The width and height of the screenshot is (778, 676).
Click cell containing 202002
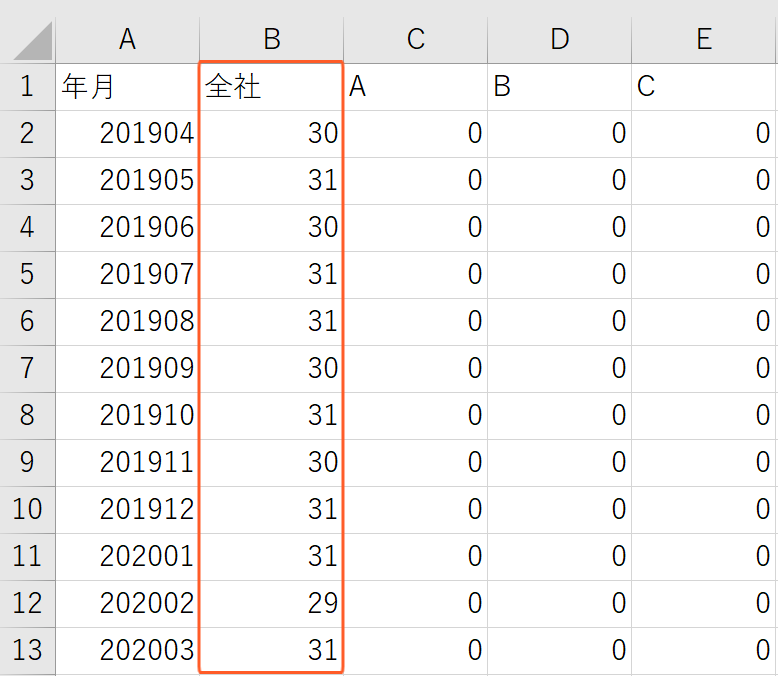pos(128,604)
